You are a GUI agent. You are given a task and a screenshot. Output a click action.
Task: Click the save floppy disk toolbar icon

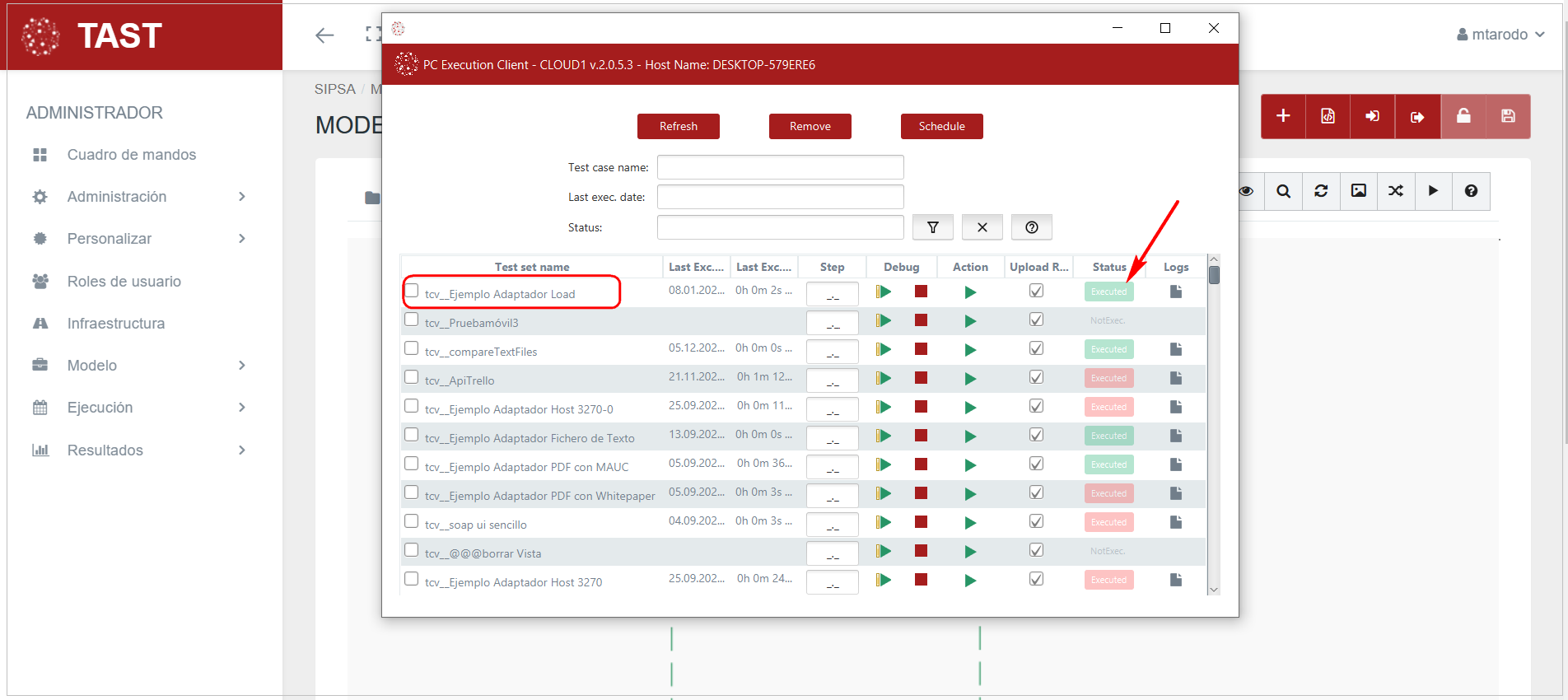1507,116
